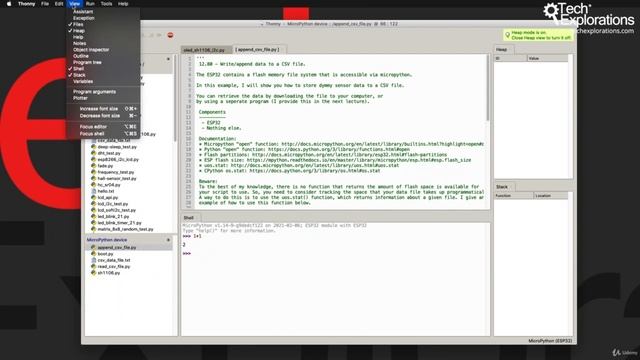Click the Location column header in Stack
The height and width of the screenshot is (360, 640).
(x=550, y=196)
